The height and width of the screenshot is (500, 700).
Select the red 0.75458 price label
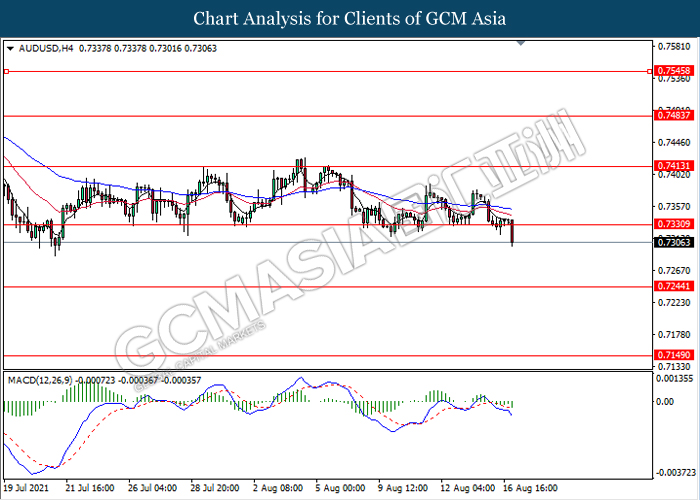[670, 71]
